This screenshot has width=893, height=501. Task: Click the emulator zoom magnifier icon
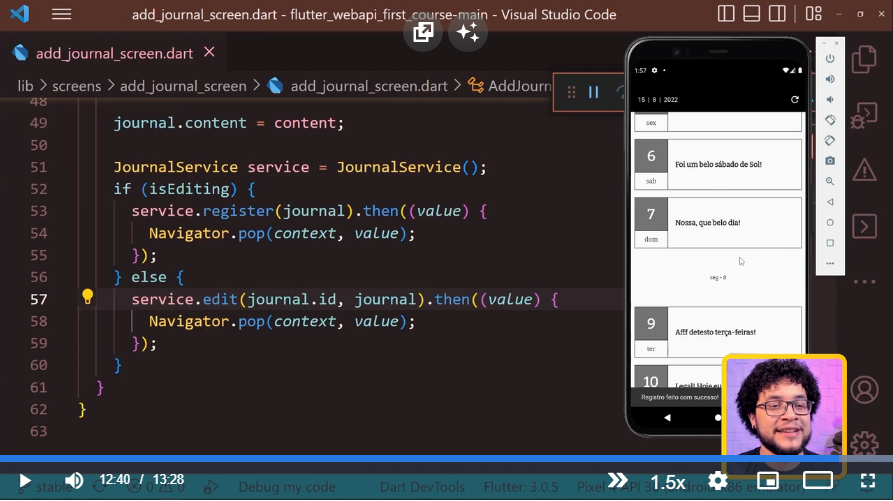point(830,181)
